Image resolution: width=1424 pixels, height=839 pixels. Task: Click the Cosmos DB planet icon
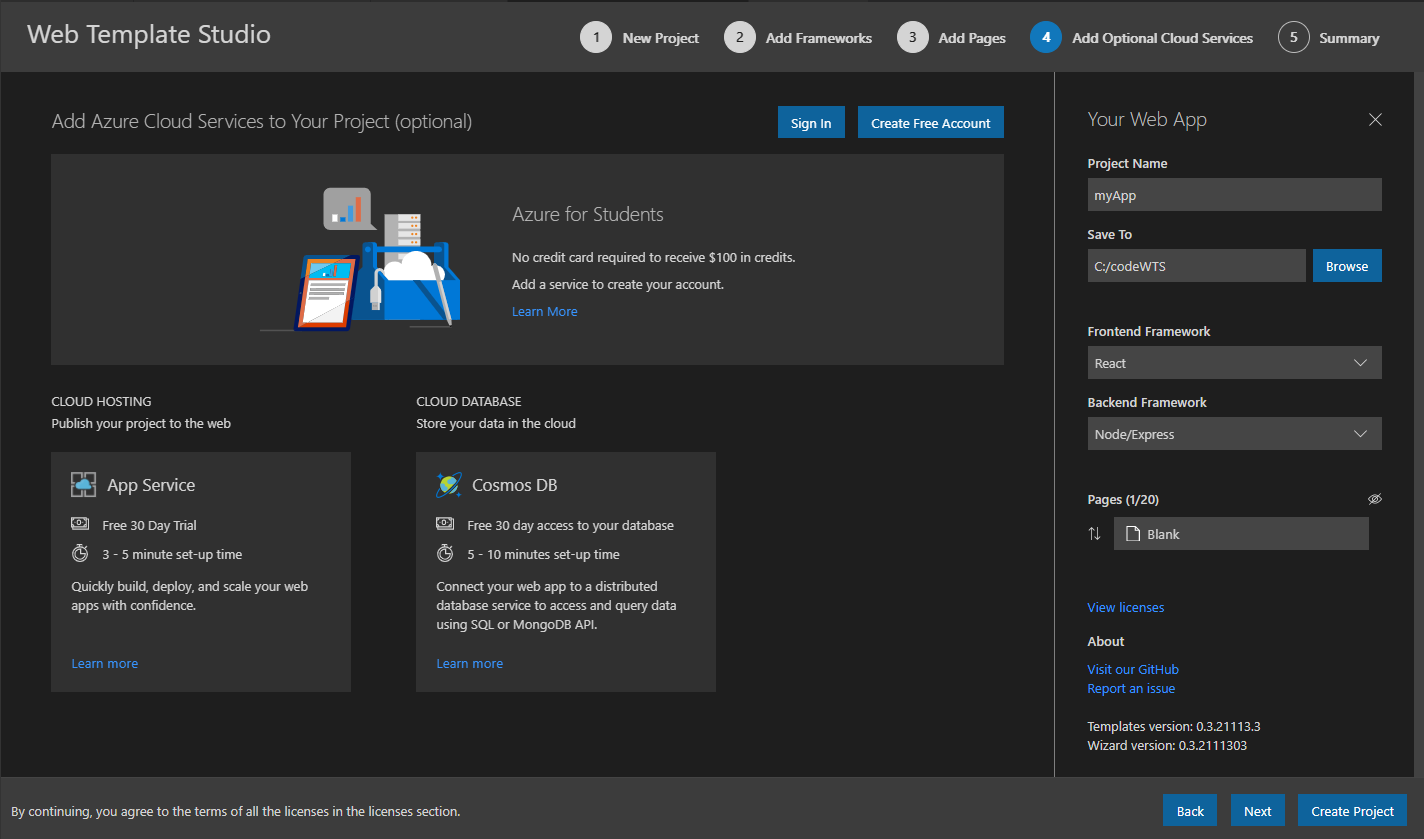click(449, 485)
